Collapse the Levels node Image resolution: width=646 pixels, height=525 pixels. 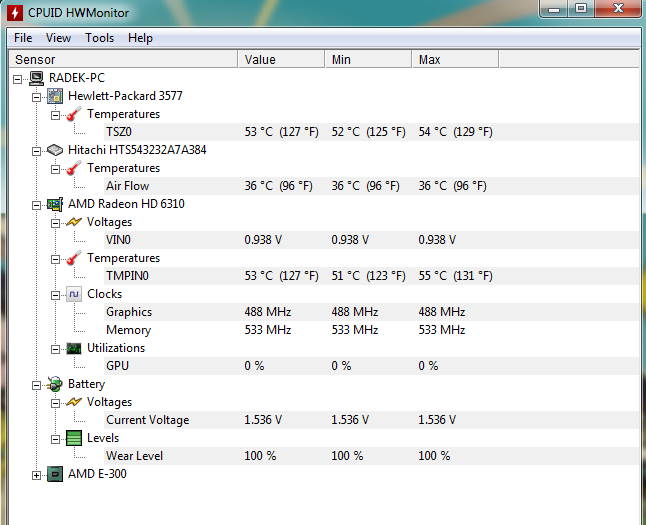55,439
